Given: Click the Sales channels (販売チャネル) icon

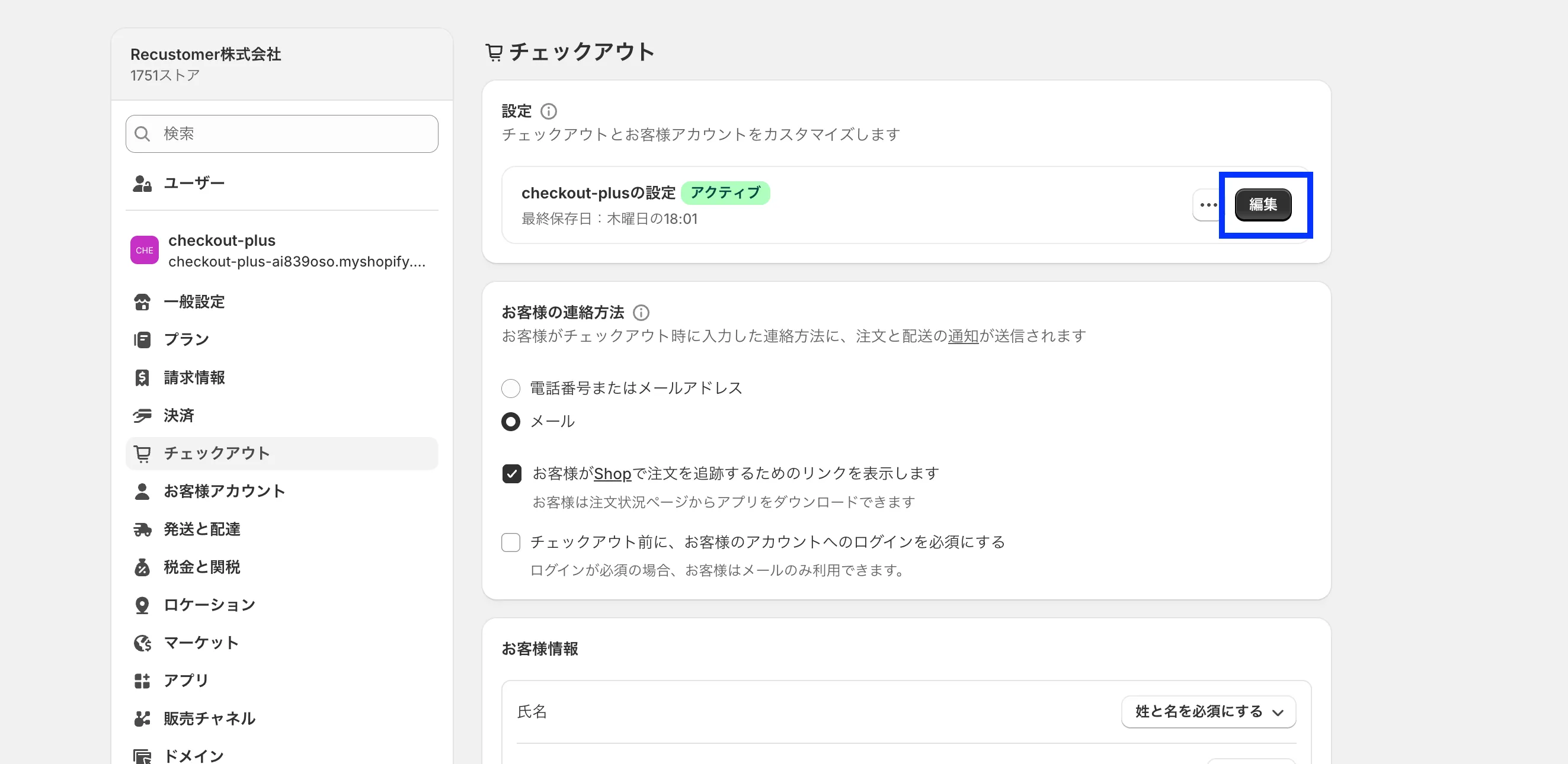Looking at the screenshot, I should point(142,718).
